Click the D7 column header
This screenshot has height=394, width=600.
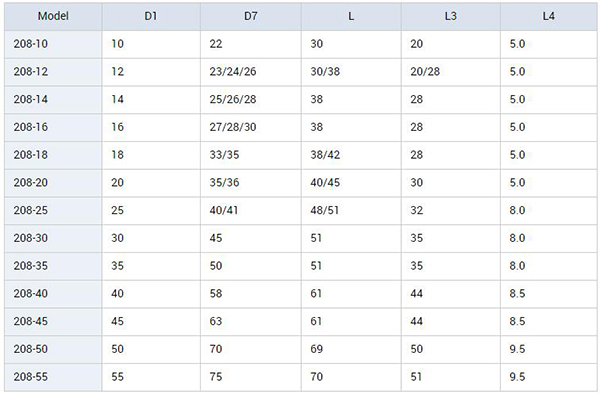(x=251, y=16)
